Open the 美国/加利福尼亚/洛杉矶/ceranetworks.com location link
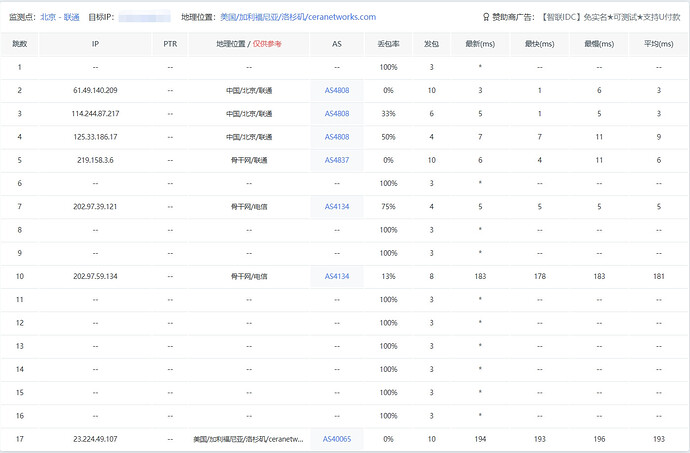 point(298,17)
